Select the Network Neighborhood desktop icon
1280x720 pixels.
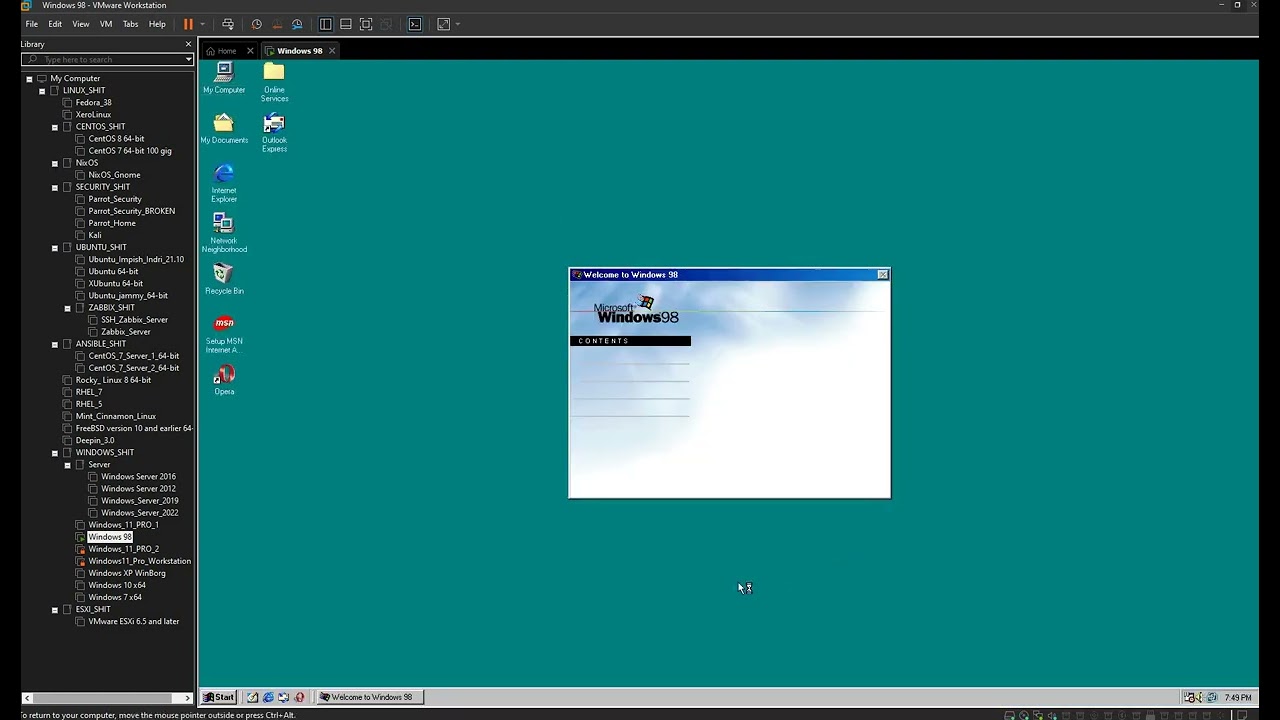point(224,233)
